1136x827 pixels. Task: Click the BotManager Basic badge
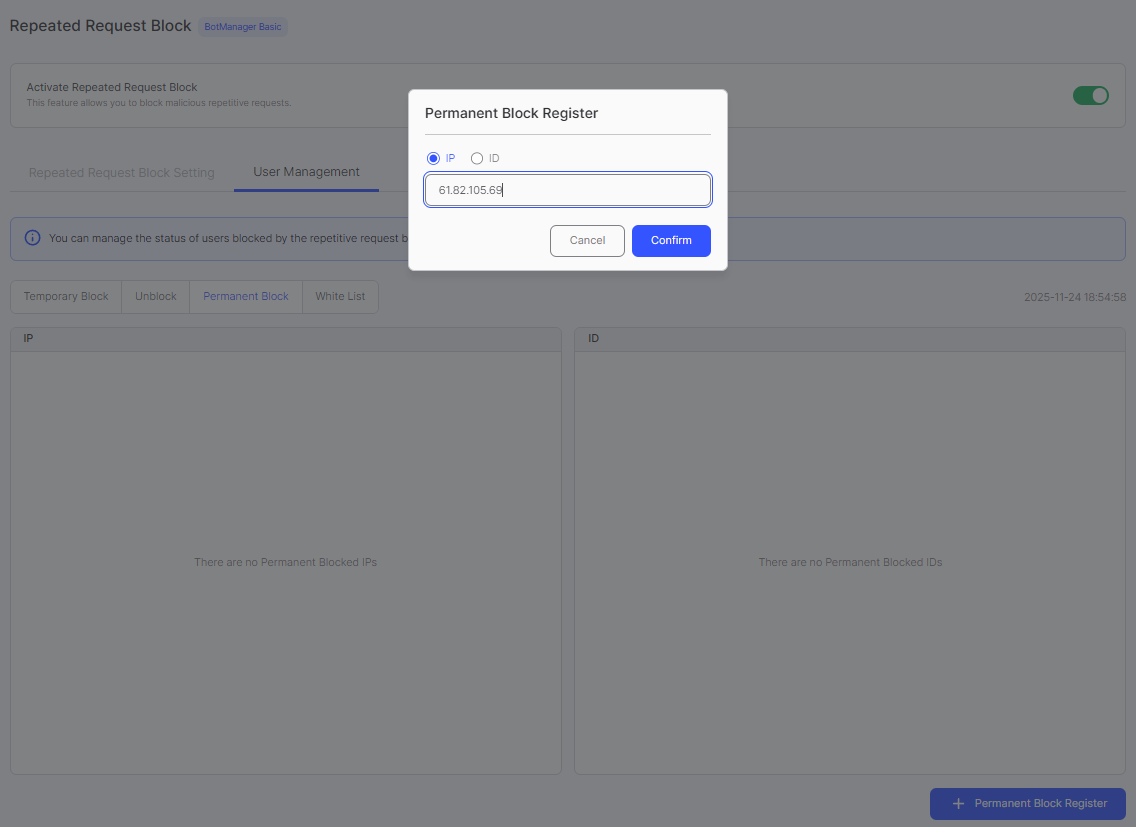243,27
